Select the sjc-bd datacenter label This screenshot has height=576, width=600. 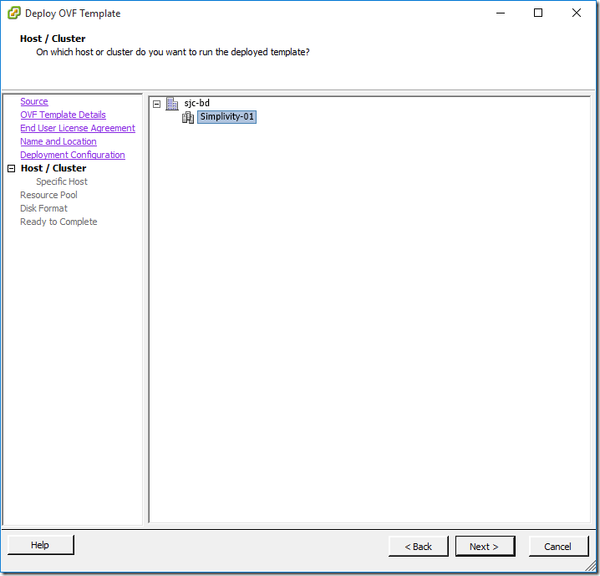tap(197, 103)
